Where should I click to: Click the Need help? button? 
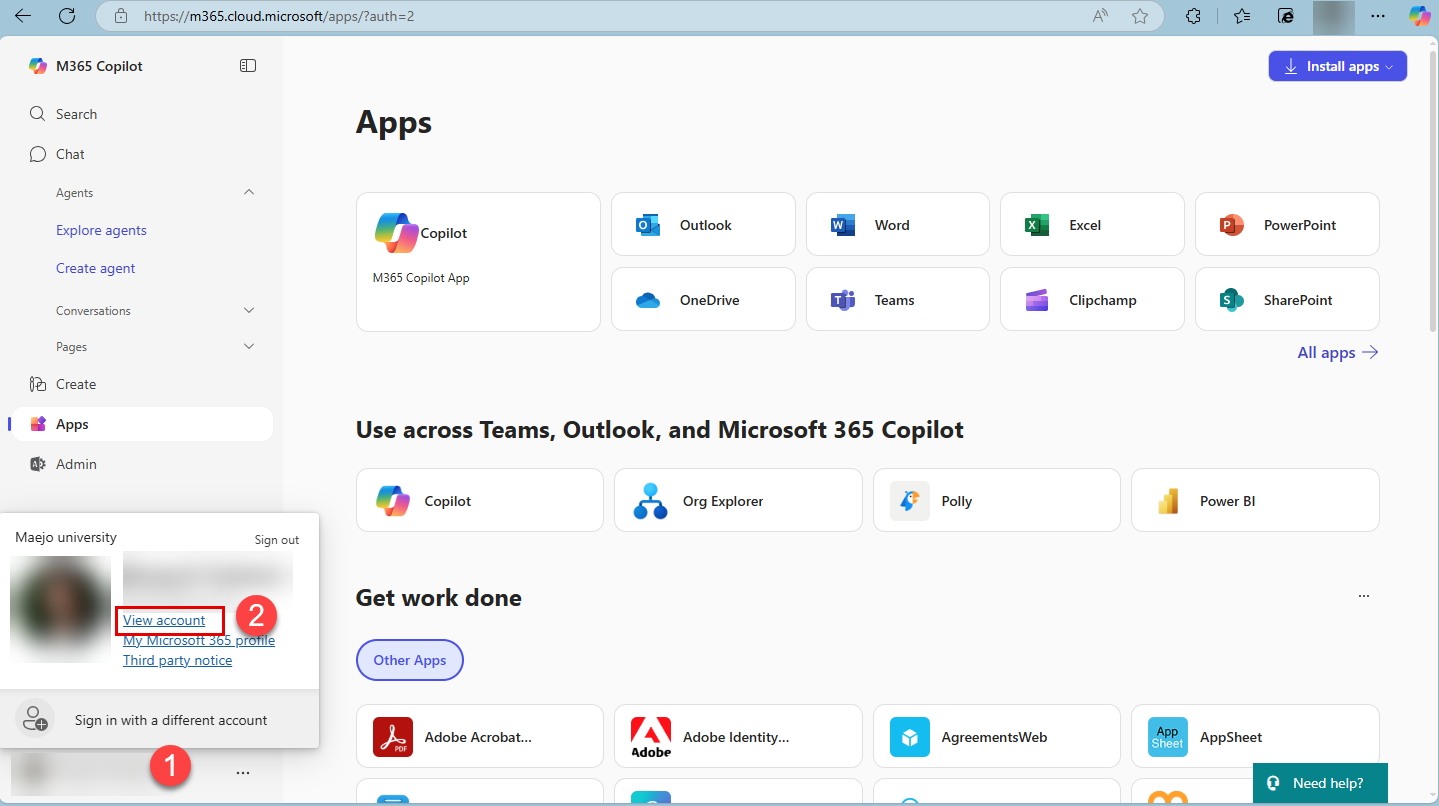pyautogui.click(x=1320, y=783)
